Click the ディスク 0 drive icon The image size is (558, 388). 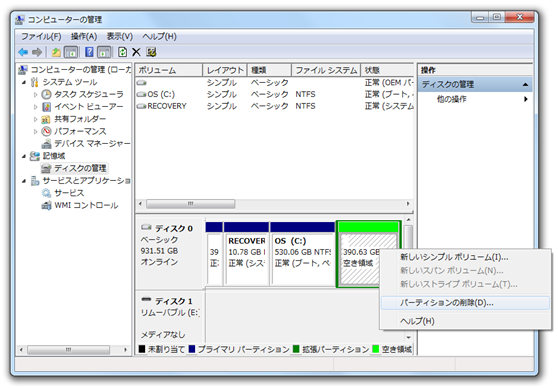(x=146, y=227)
